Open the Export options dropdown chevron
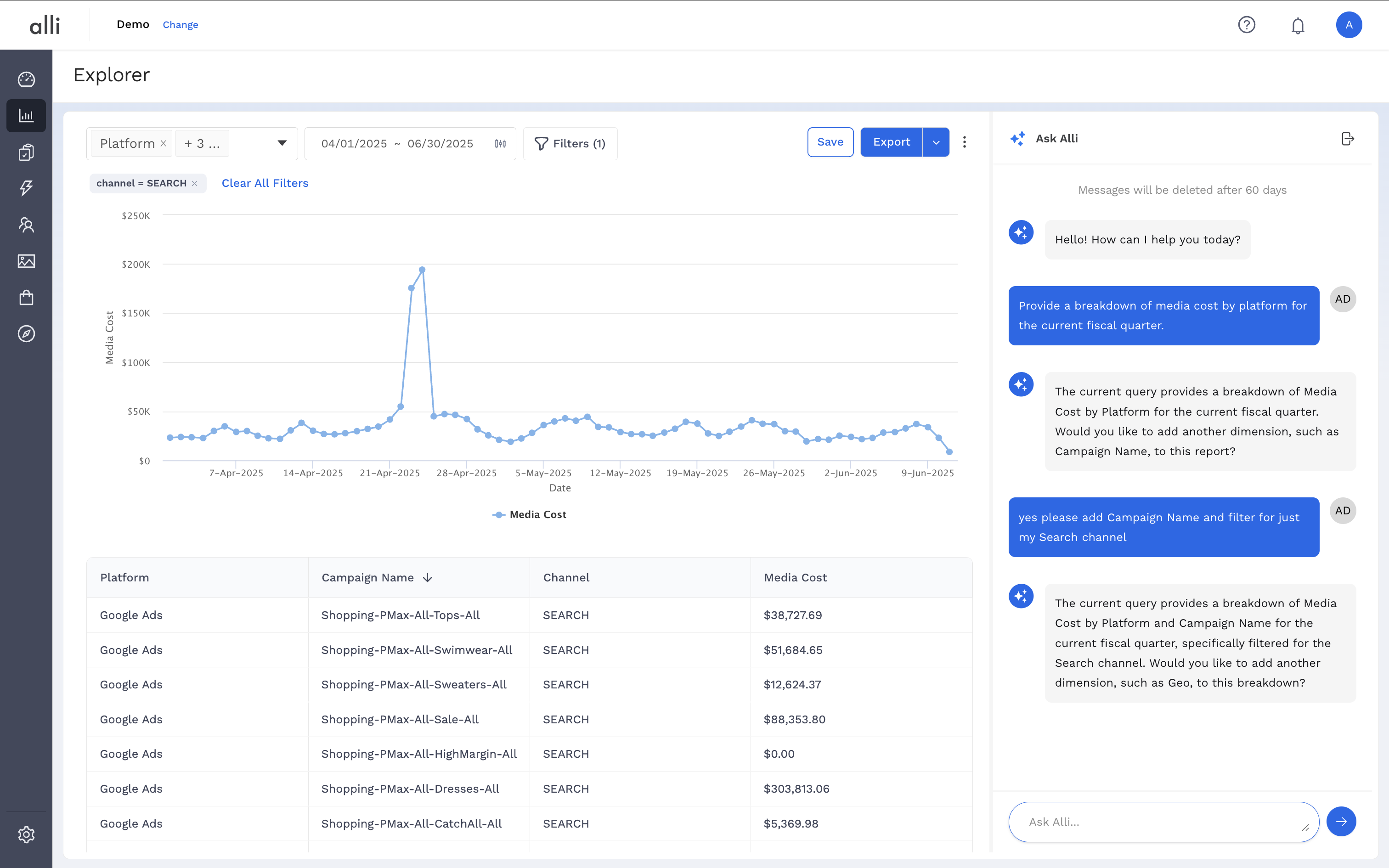Image resolution: width=1389 pixels, height=868 pixels. pyautogui.click(x=936, y=142)
